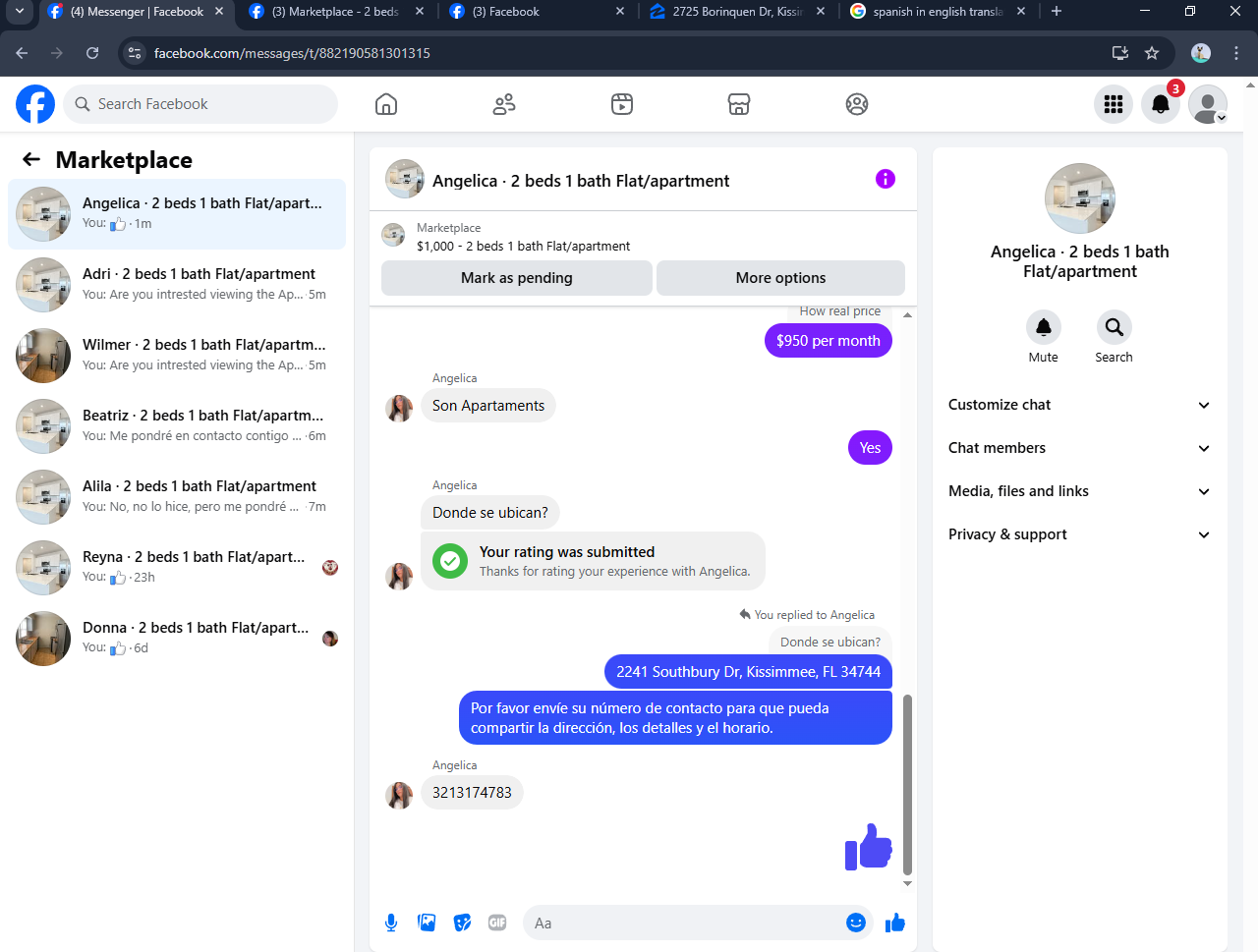Open the Groups icon in navigation
Screen dimensions: 1258x952
pos(857,104)
